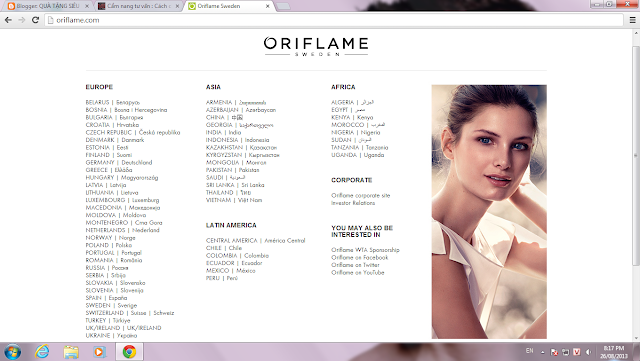Click the Oriflame Sweden logo
The width and height of the screenshot is (640, 361).
[x=316, y=47]
